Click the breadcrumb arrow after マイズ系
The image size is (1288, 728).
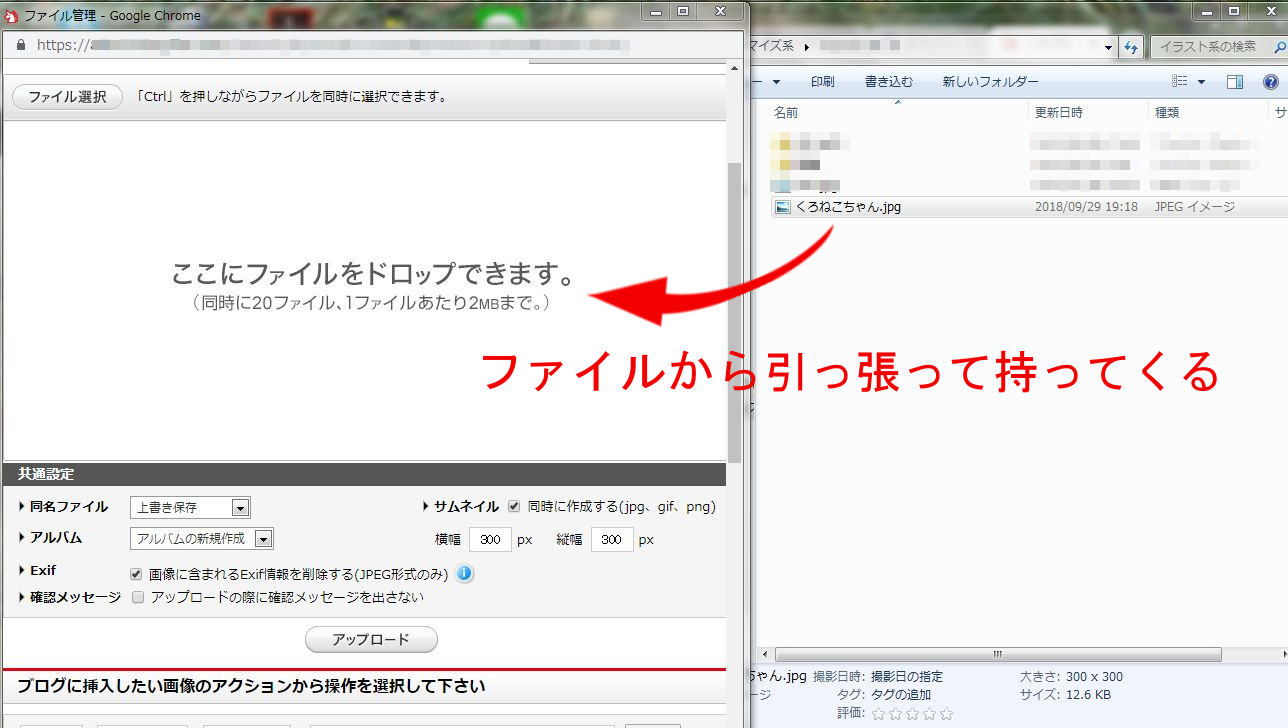pyautogui.click(x=807, y=47)
